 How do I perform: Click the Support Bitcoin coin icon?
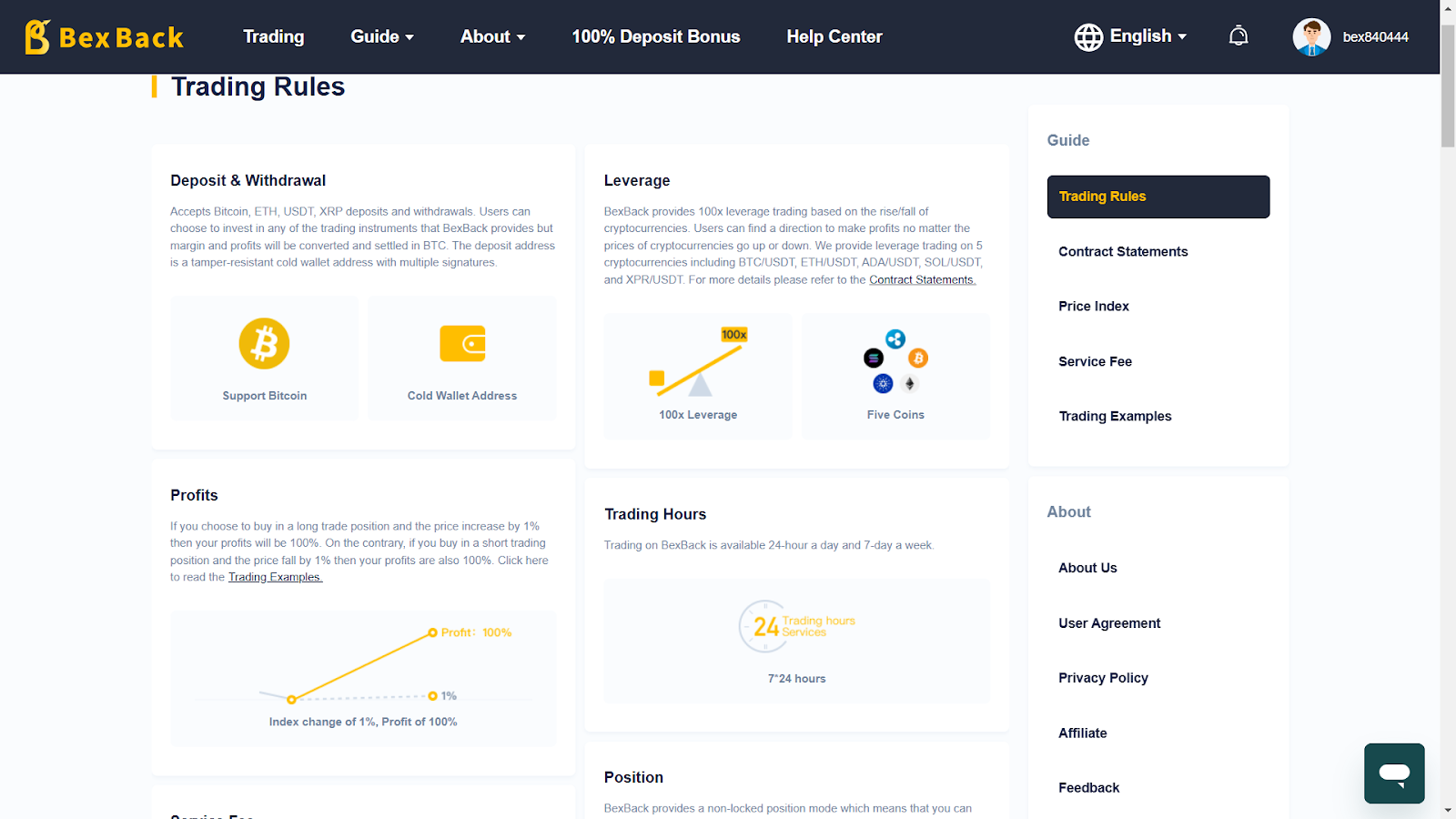pyautogui.click(x=264, y=343)
